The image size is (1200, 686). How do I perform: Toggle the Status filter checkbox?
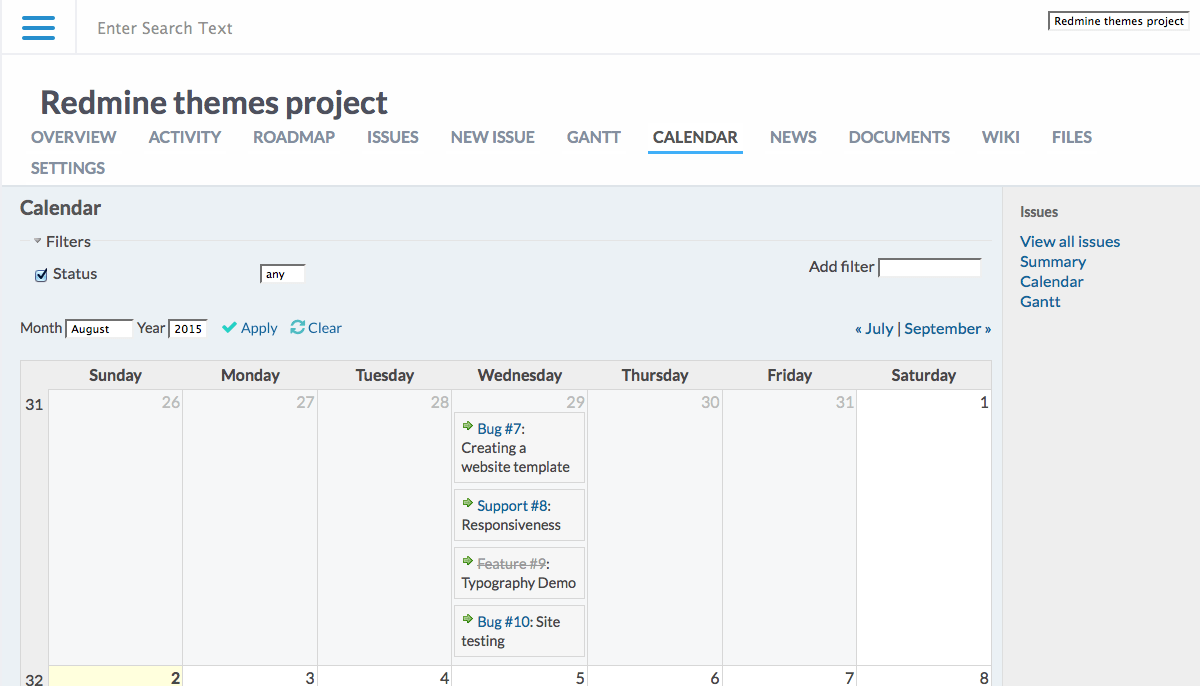(41, 275)
